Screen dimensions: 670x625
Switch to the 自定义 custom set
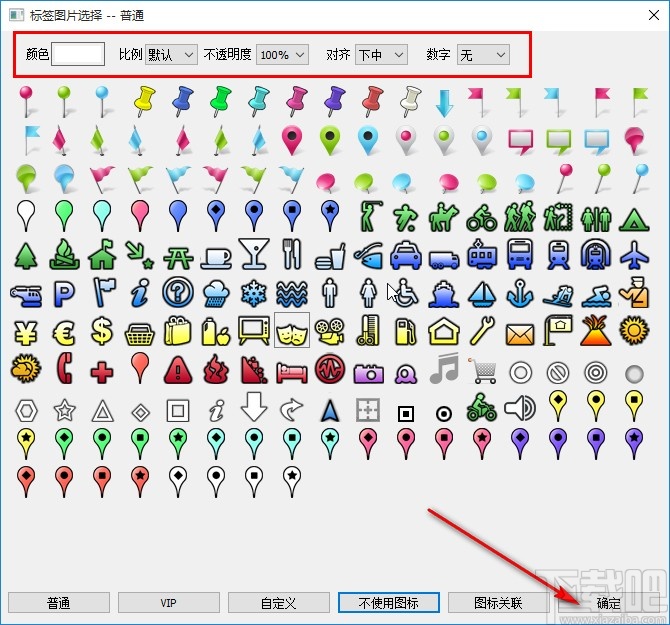tap(279, 603)
